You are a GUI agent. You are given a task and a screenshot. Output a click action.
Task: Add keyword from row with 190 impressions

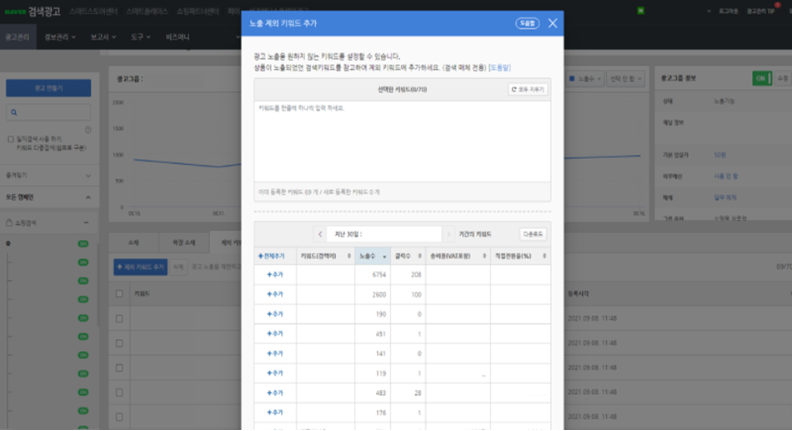(275, 314)
